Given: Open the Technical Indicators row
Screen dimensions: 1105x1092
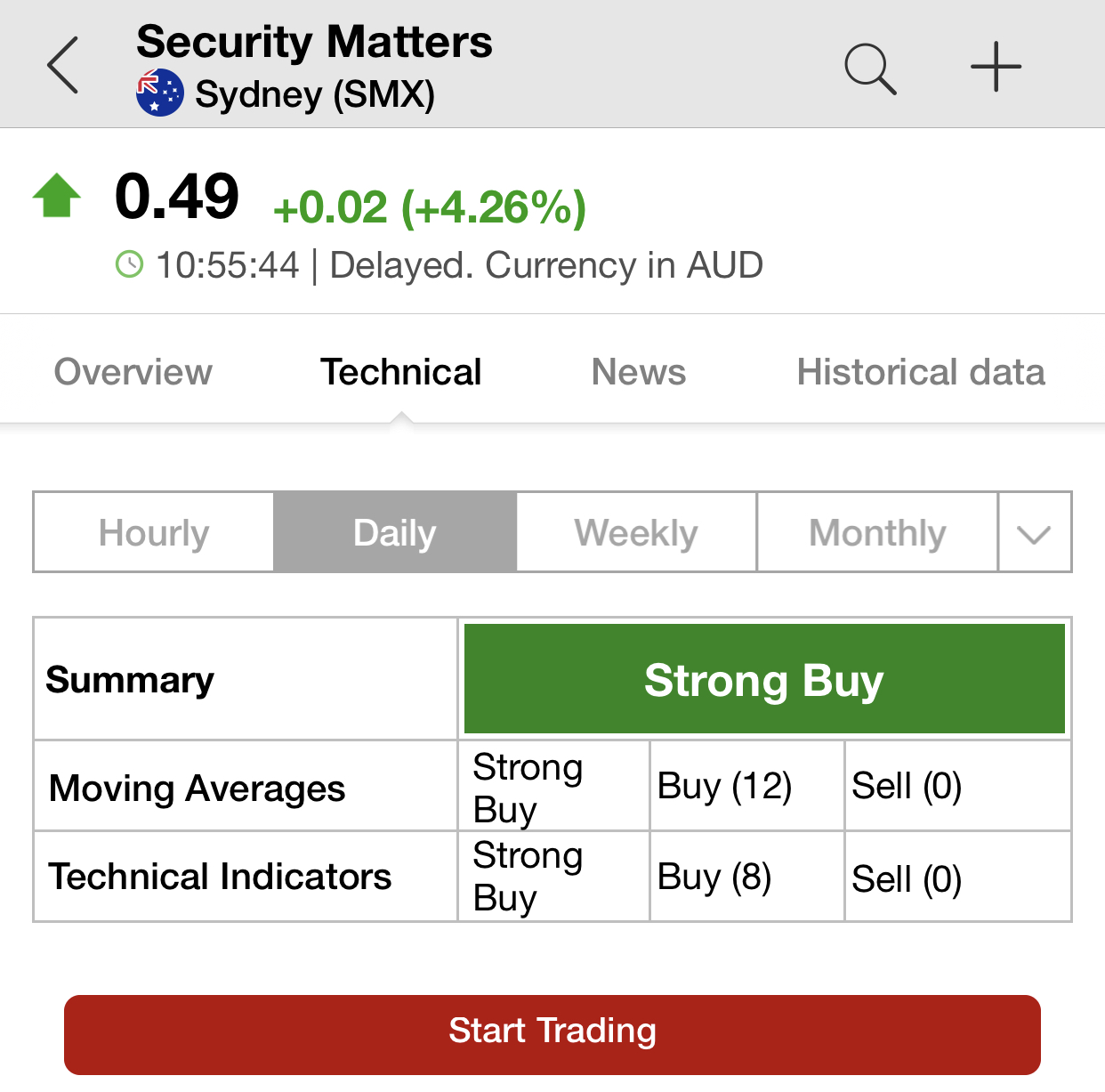Looking at the screenshot, I should [552, 877].
